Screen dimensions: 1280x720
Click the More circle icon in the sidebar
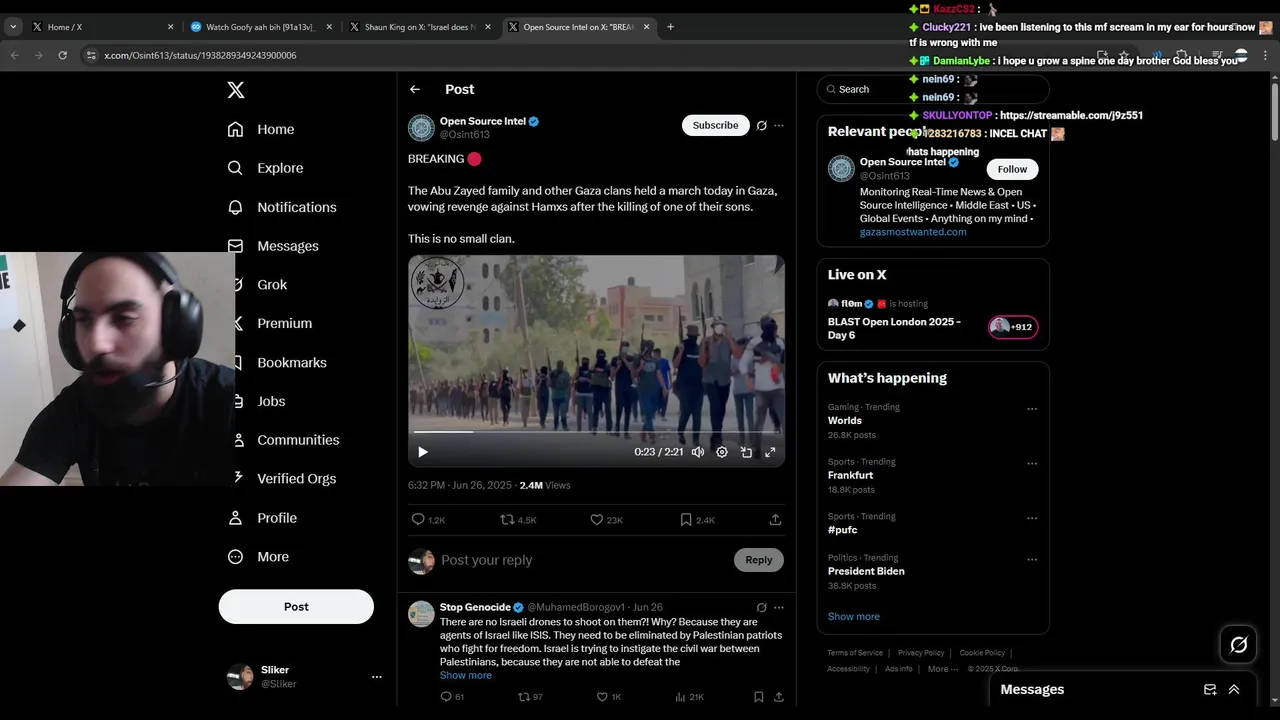236,557
